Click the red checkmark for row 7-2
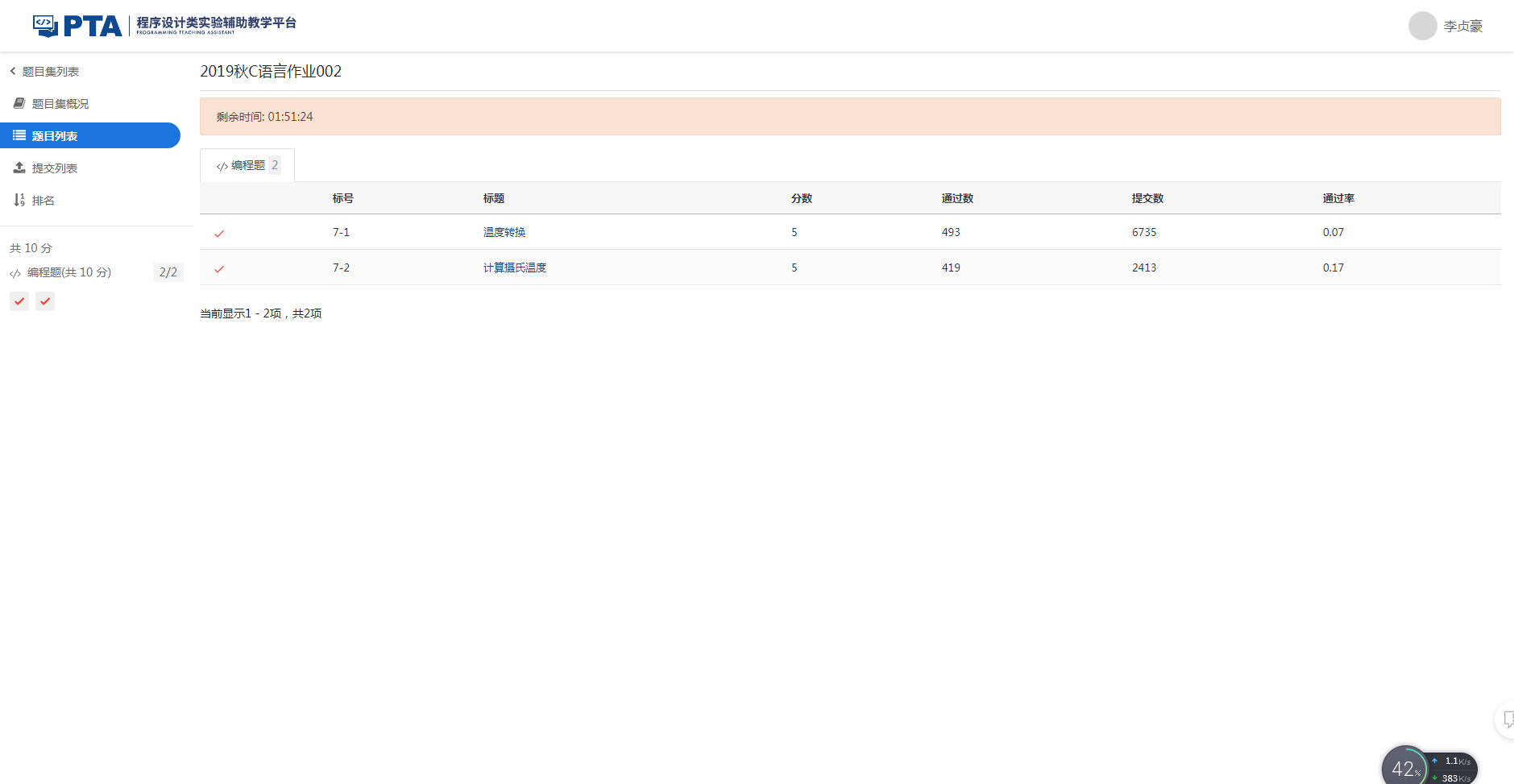The image size is (1514, 784). pos(219,269)
